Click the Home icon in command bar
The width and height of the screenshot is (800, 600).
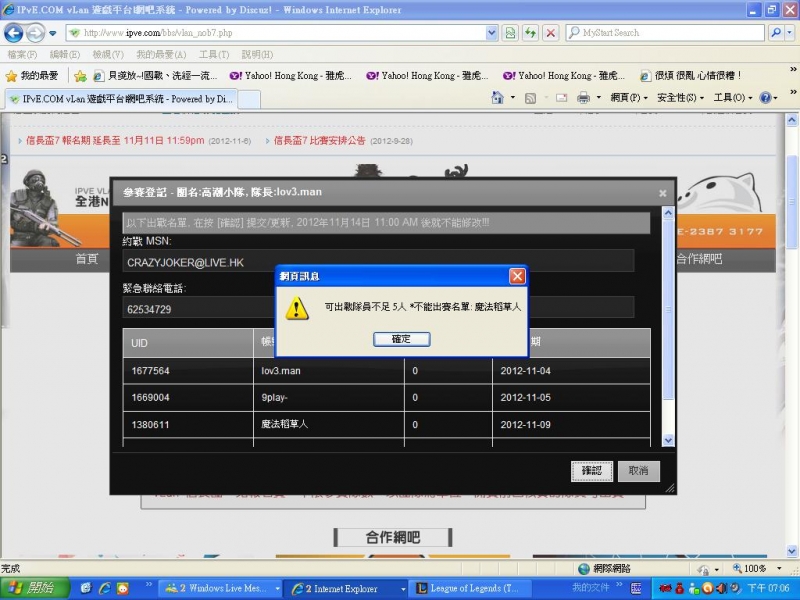click(497, 97)
